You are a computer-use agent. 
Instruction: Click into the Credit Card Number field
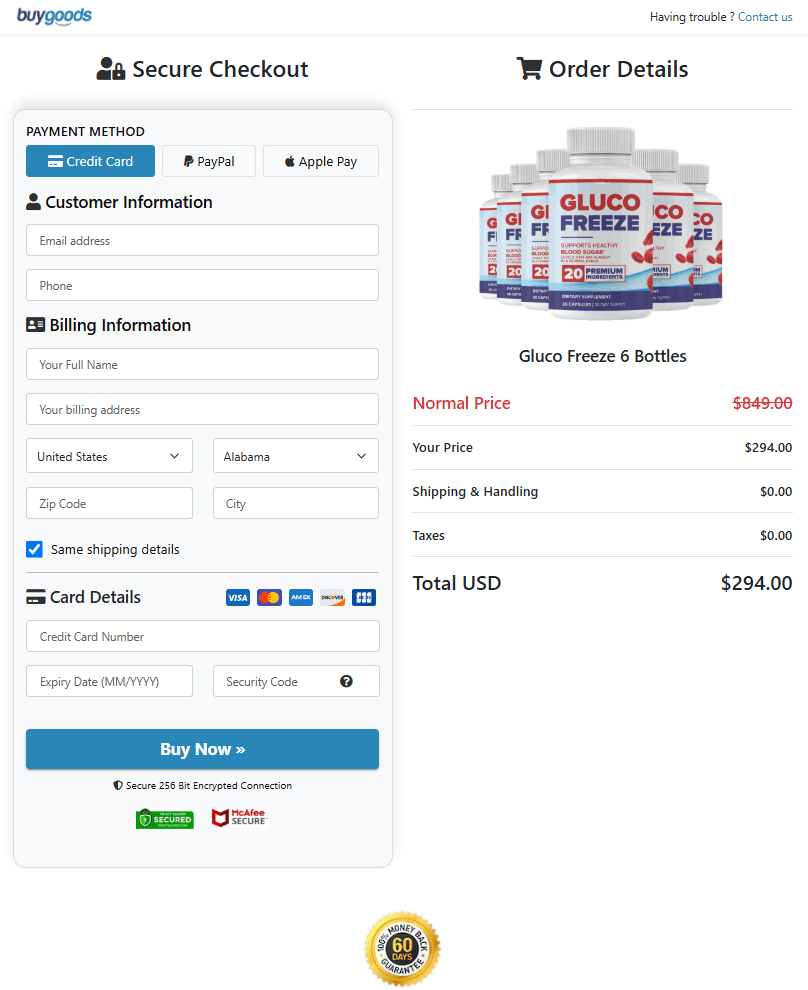coord(202,636)
